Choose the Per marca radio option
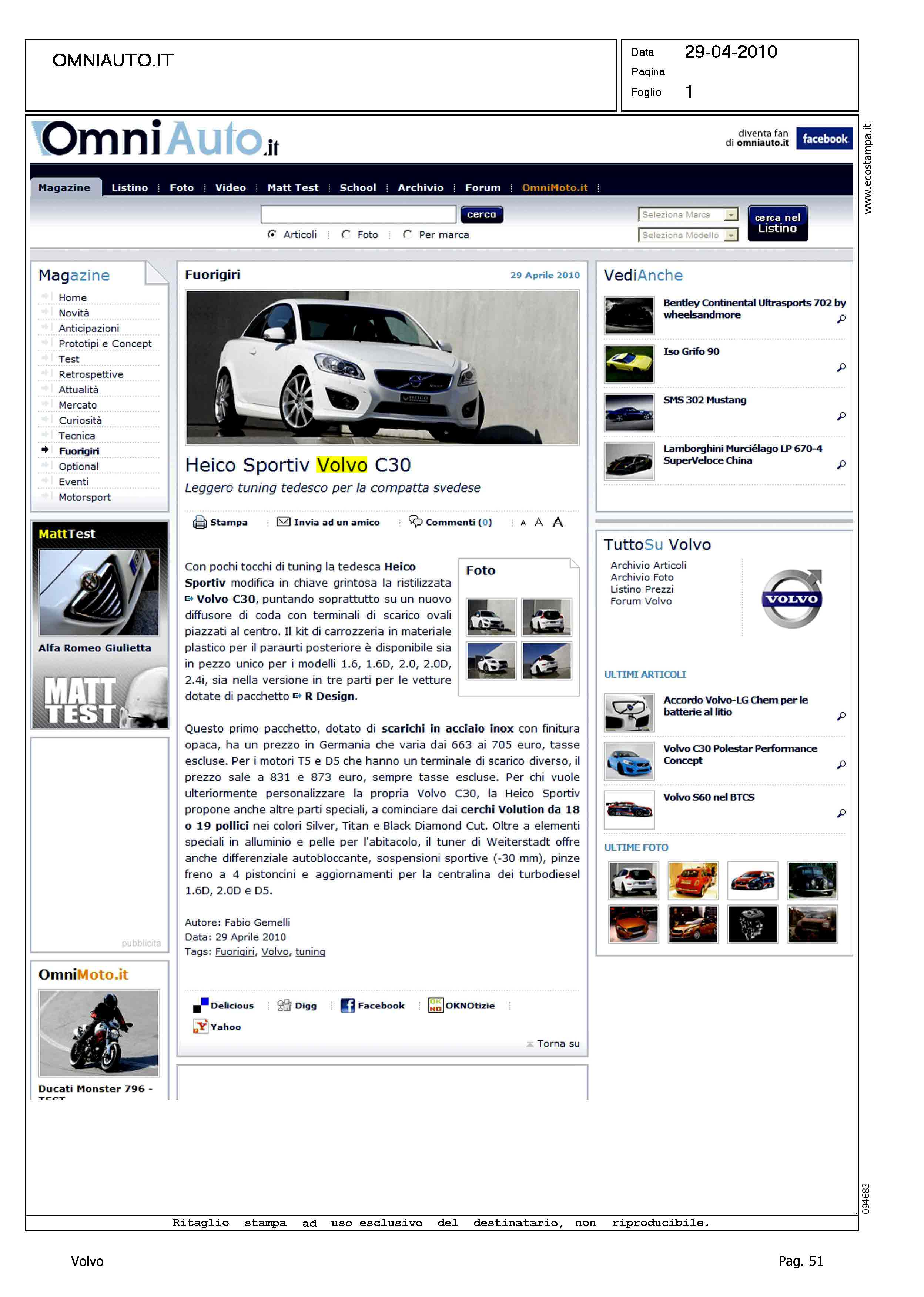 click(x=407, y=234)
